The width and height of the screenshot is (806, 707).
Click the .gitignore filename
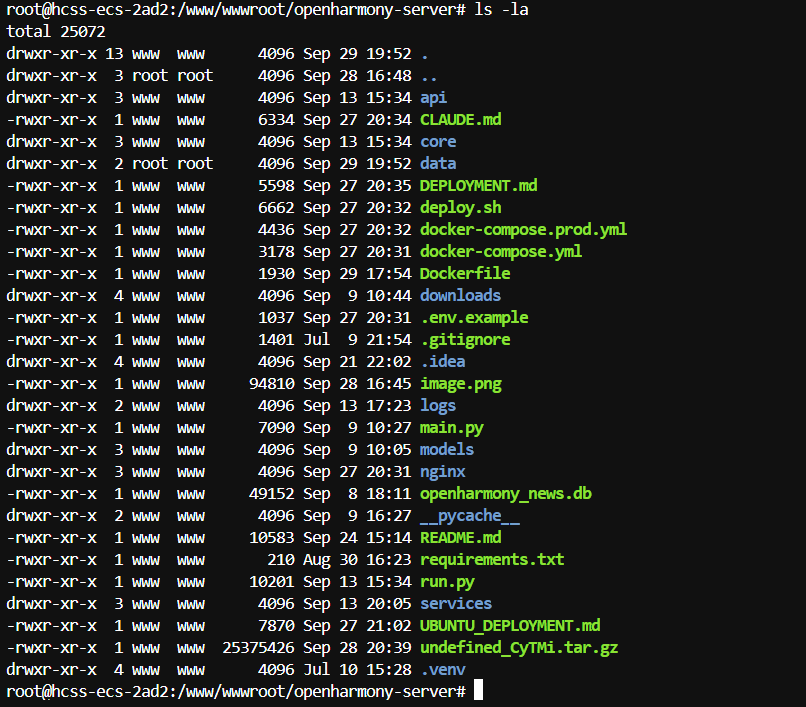(x=465, y=339)
